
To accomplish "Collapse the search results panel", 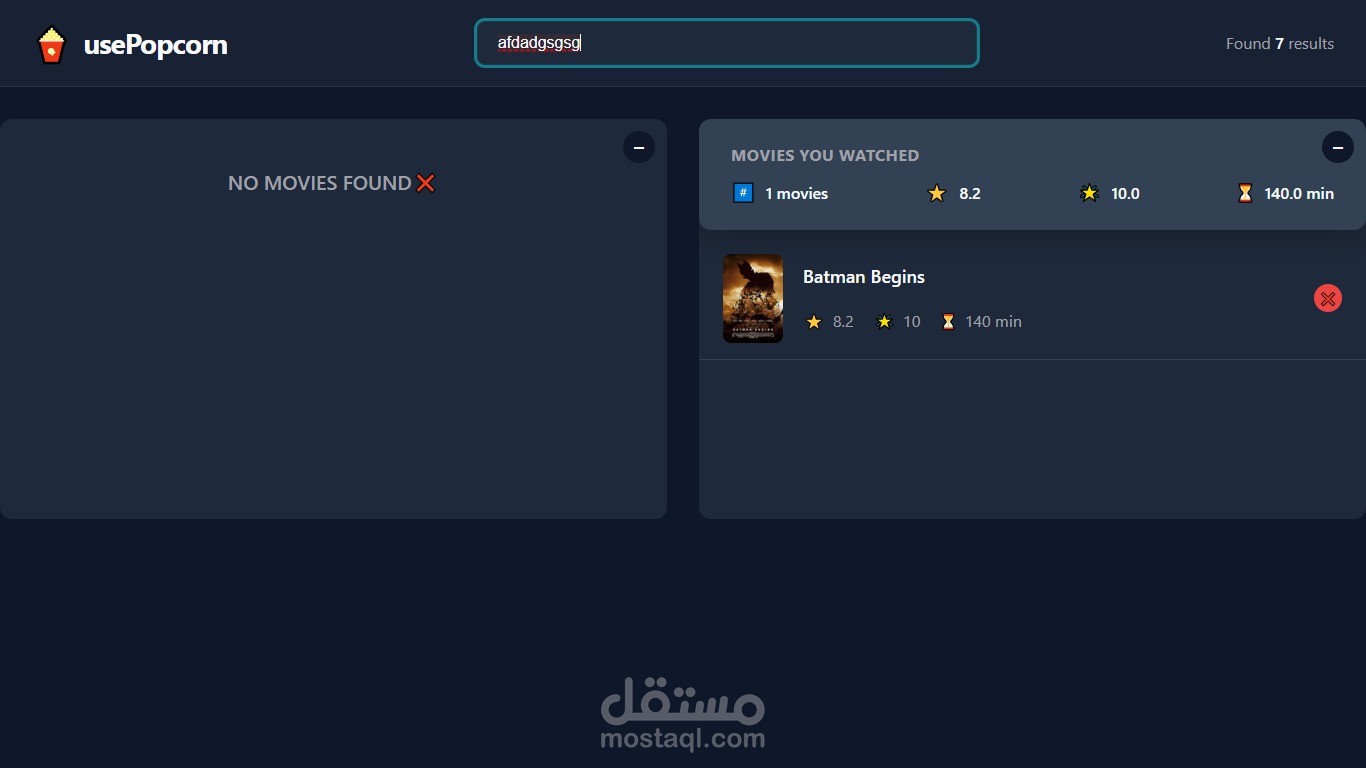I will 639,147.
